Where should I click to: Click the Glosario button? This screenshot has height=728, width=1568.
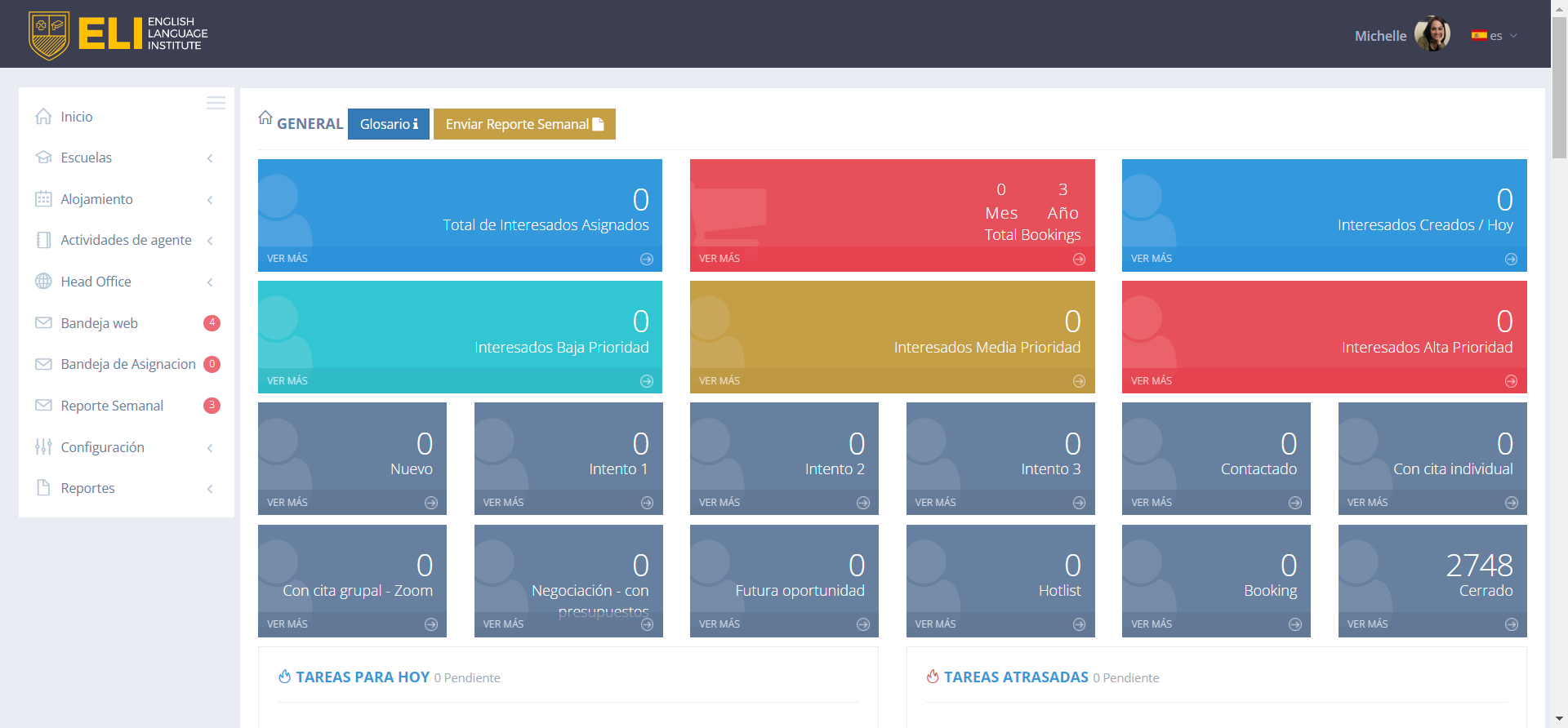pyautogui.click(x=388, y=124)
